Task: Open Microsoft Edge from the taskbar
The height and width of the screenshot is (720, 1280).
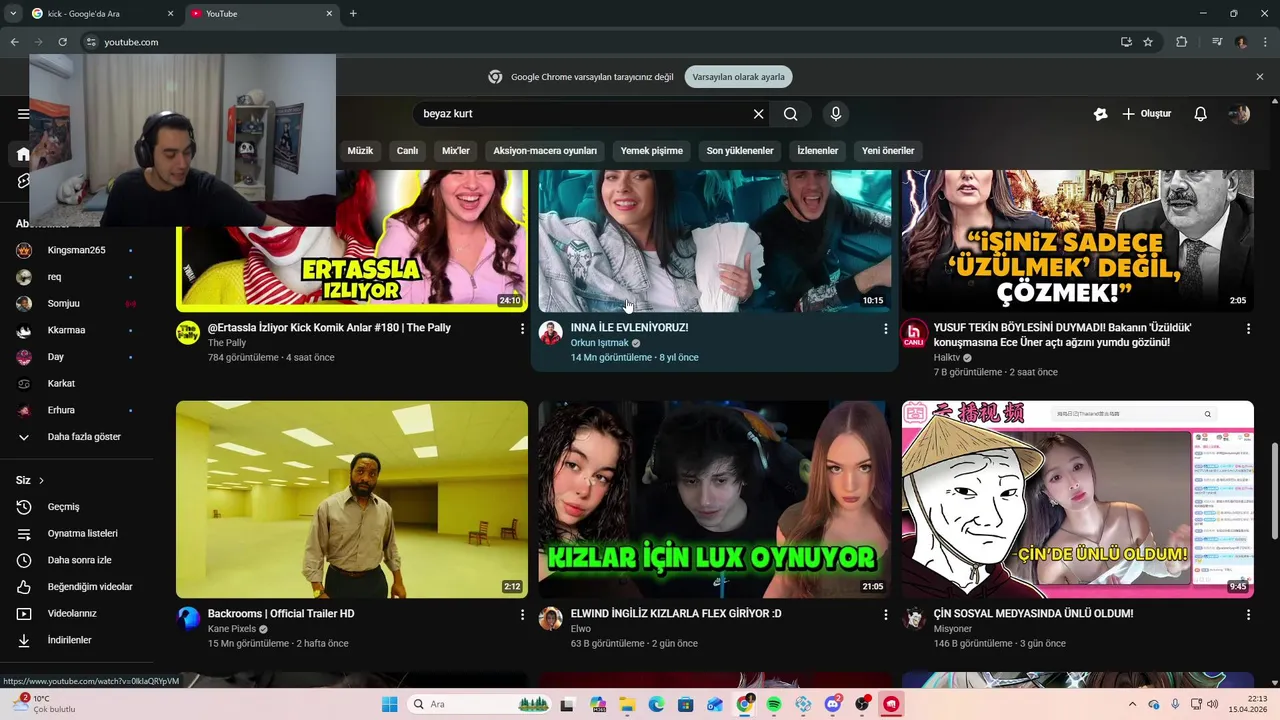Action: pos(656,704)
